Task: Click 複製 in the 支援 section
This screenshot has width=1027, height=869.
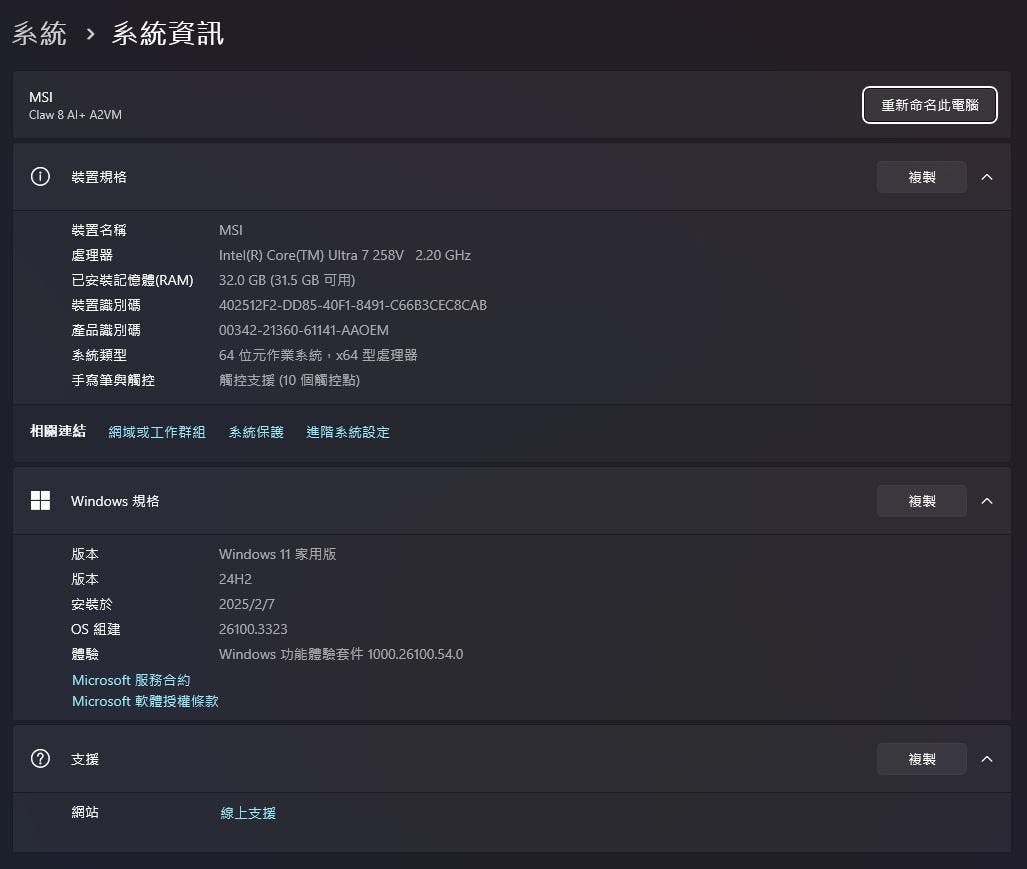Action: coord(922,759)
